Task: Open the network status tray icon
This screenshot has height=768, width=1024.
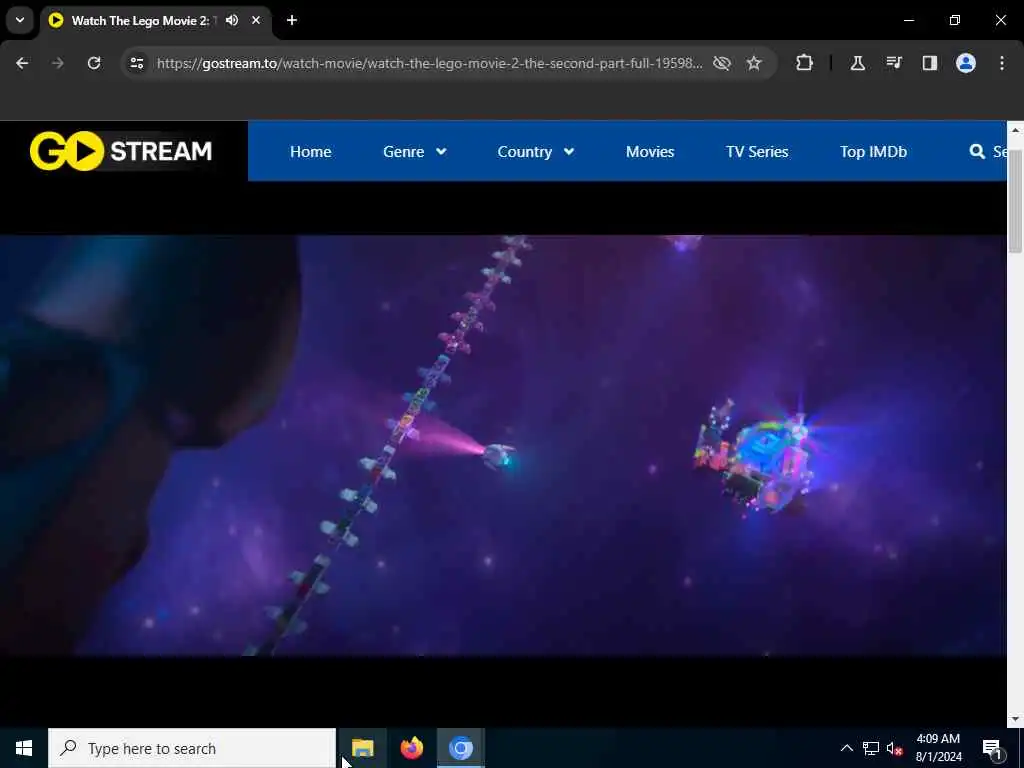Action: [871, 748]
